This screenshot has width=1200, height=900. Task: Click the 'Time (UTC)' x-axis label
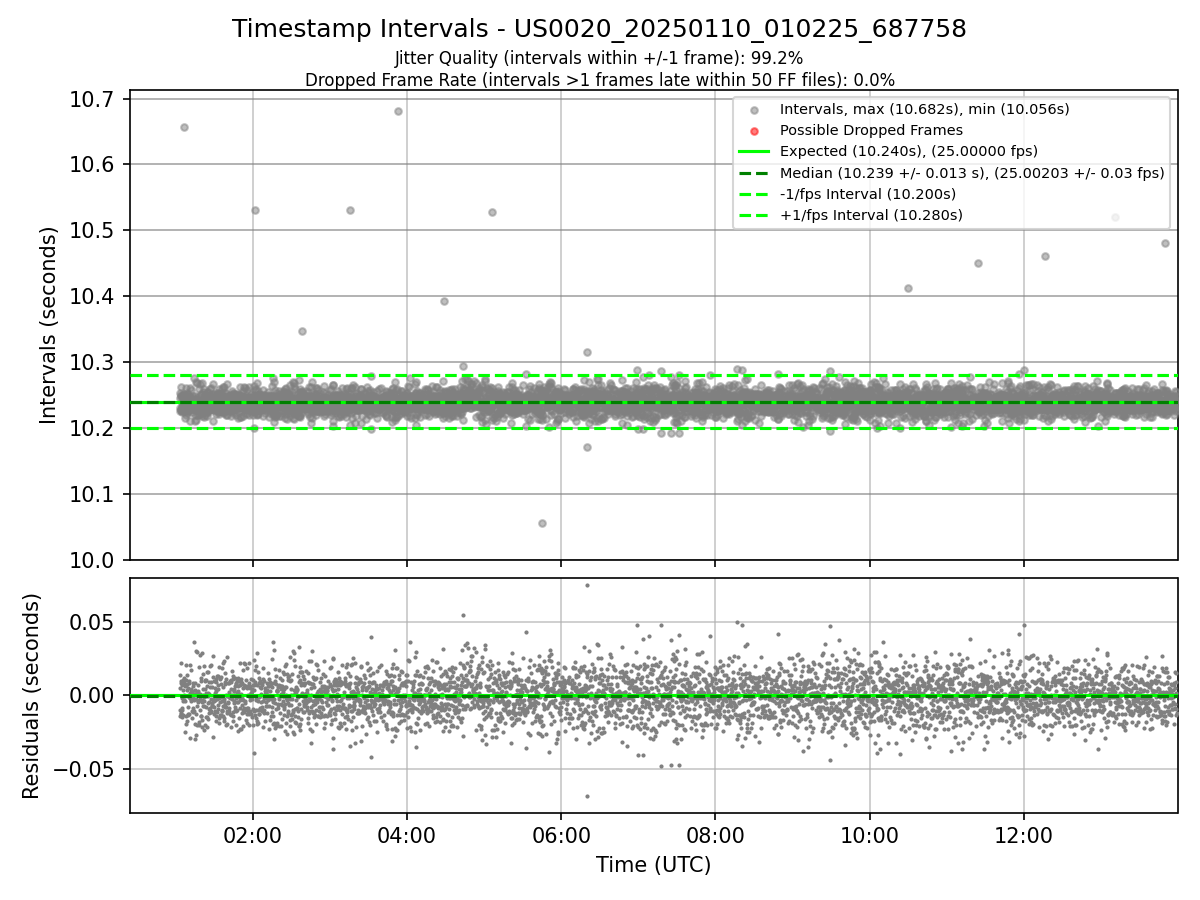coord(654,865)
